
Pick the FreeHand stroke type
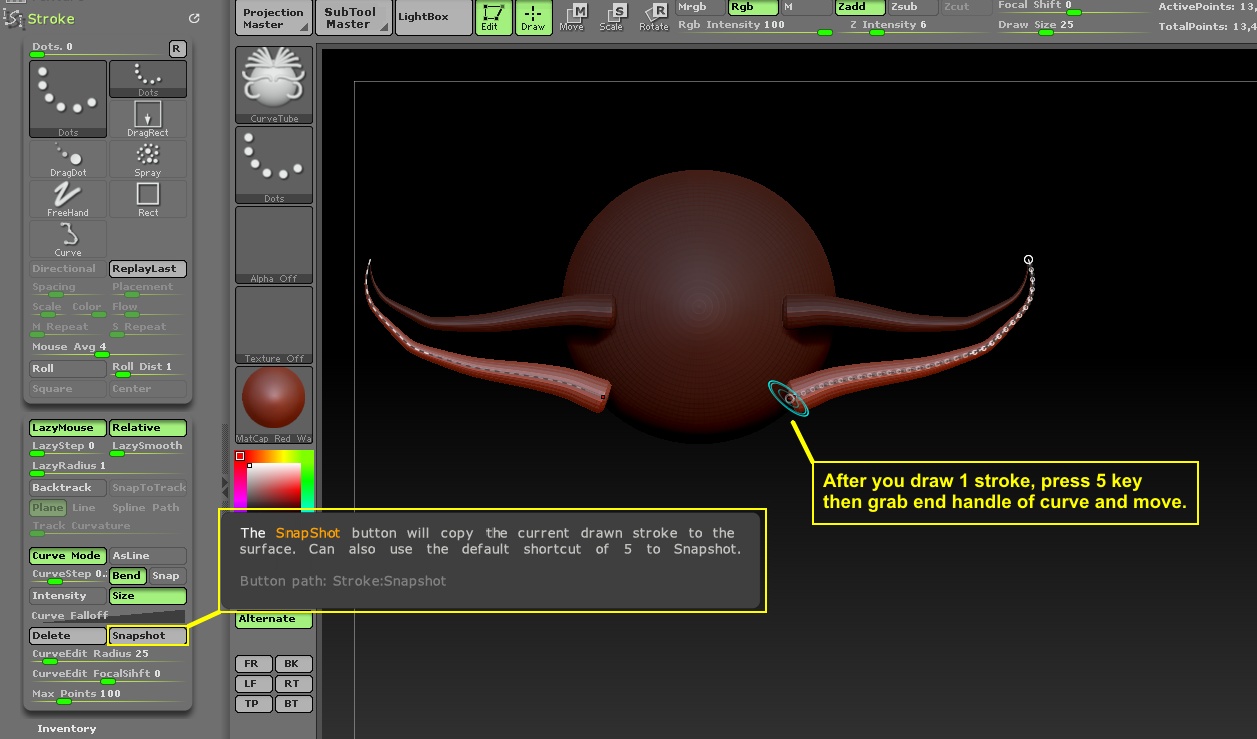pos(68,199)
